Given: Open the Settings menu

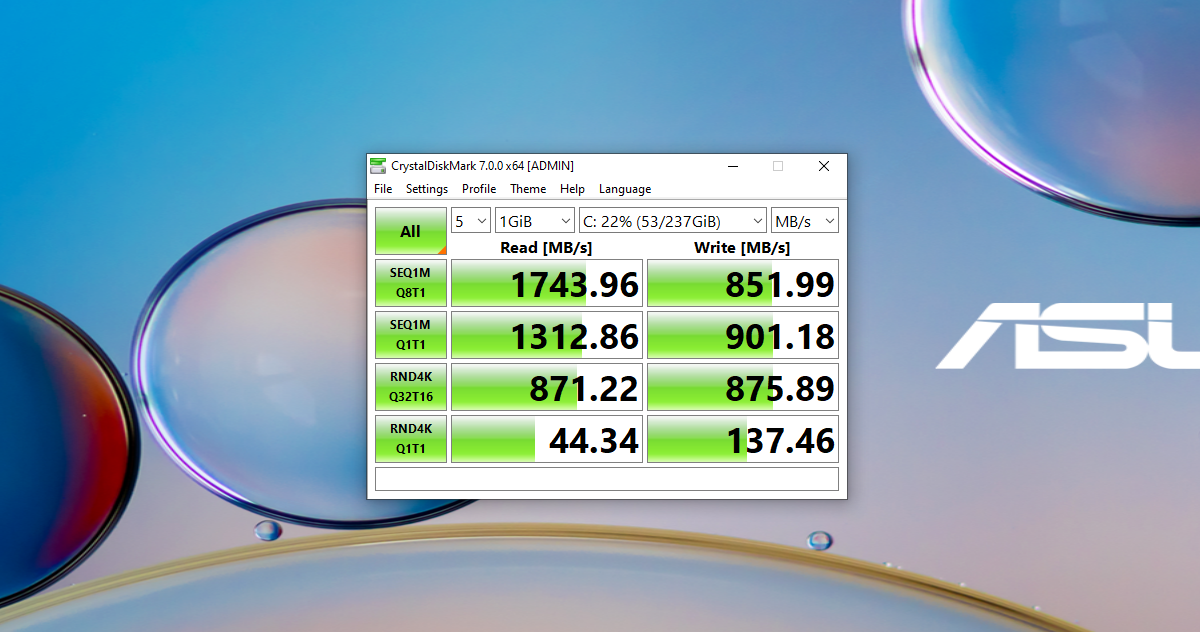Looking at the screenshot, I should 427,189.
